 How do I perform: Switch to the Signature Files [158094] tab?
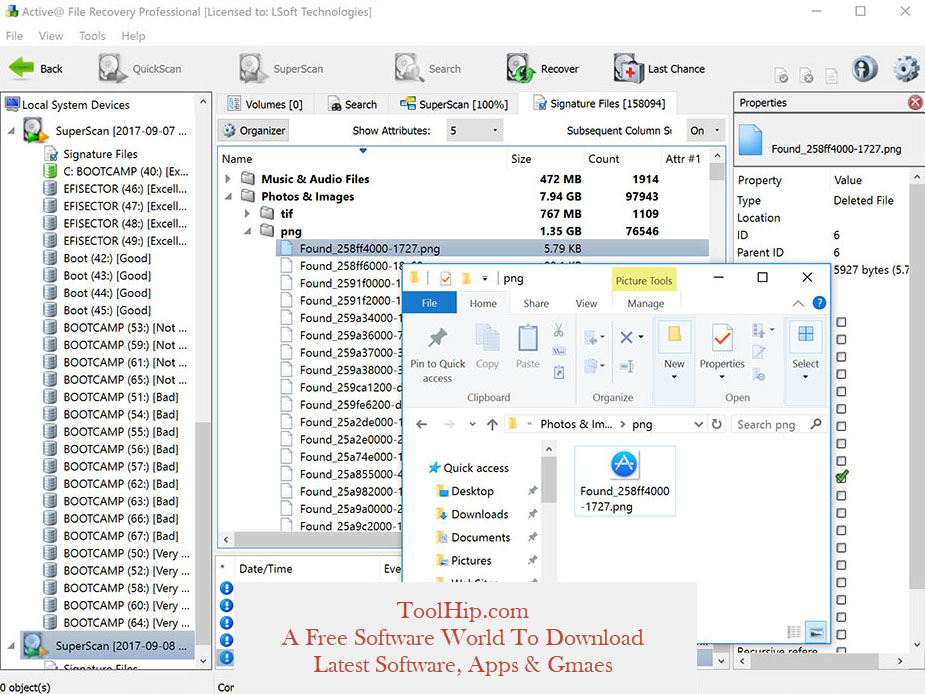599,104
